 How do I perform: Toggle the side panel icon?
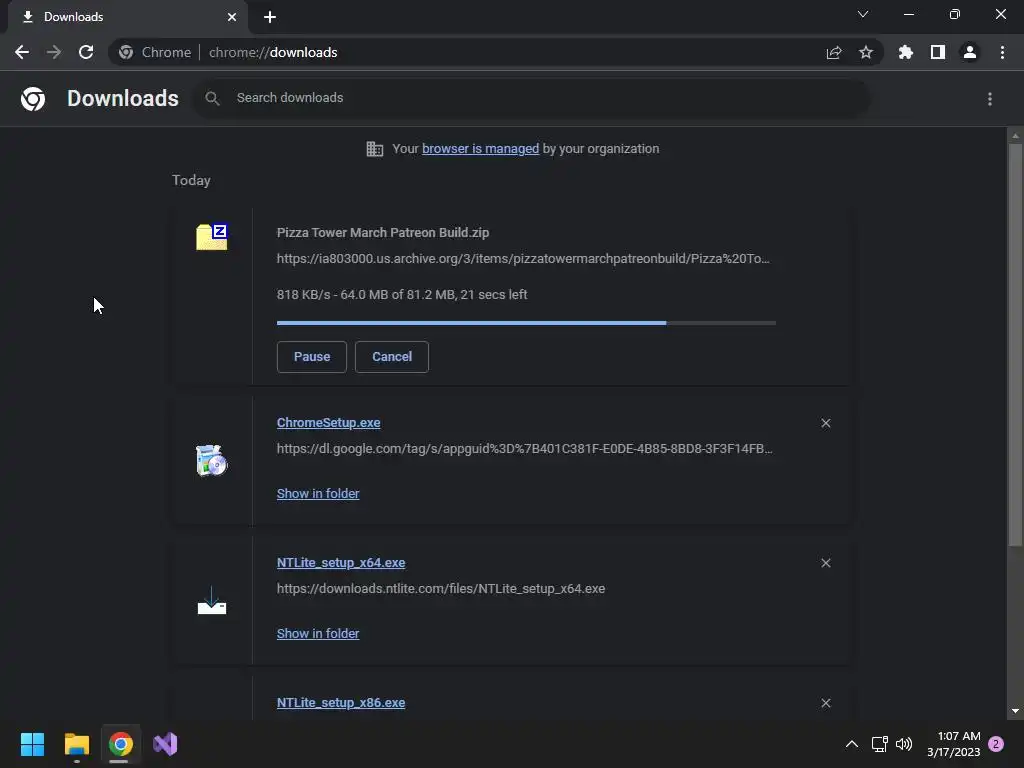(x=938, y=52)
